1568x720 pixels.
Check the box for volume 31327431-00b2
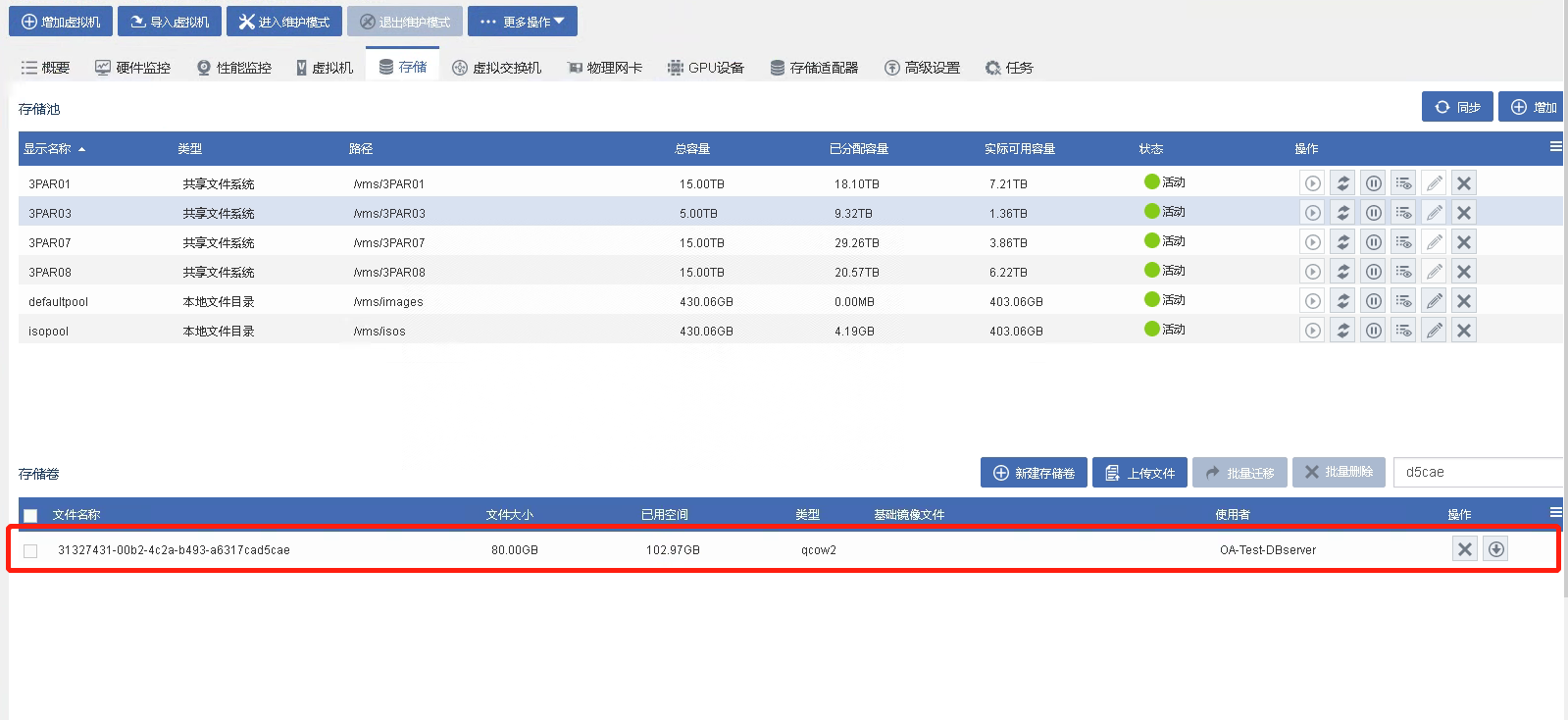(30, 551)
